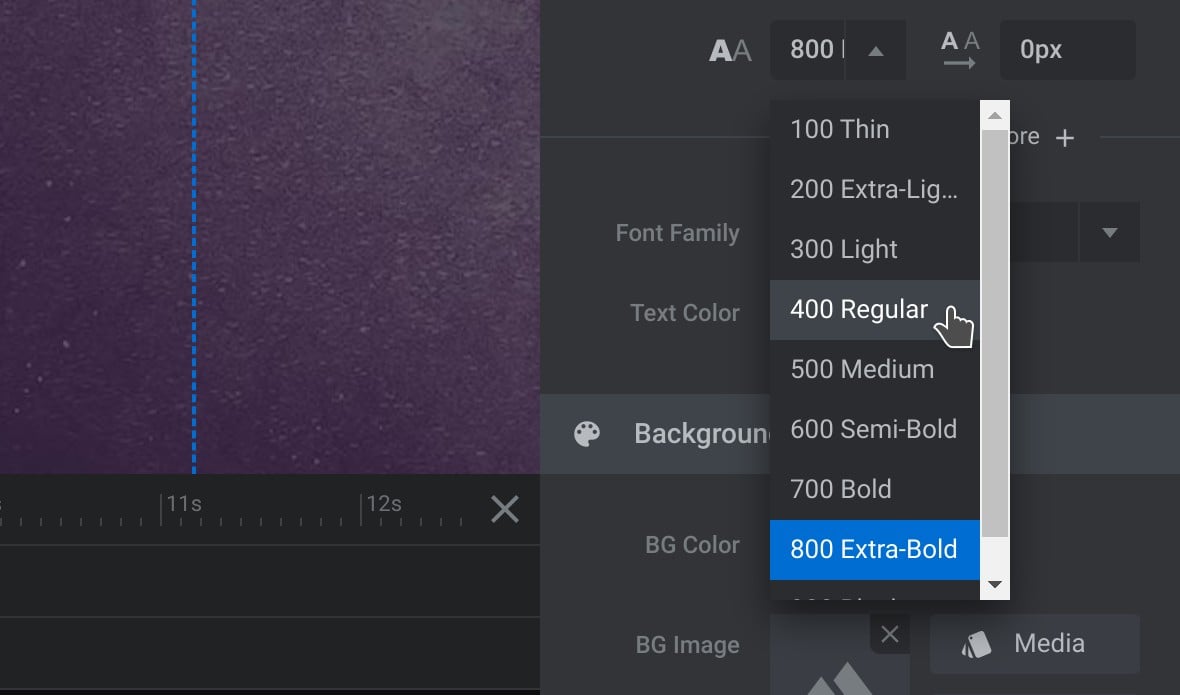
Task: Pick 700 Bold font weight
Action: (x=841, y=489)
